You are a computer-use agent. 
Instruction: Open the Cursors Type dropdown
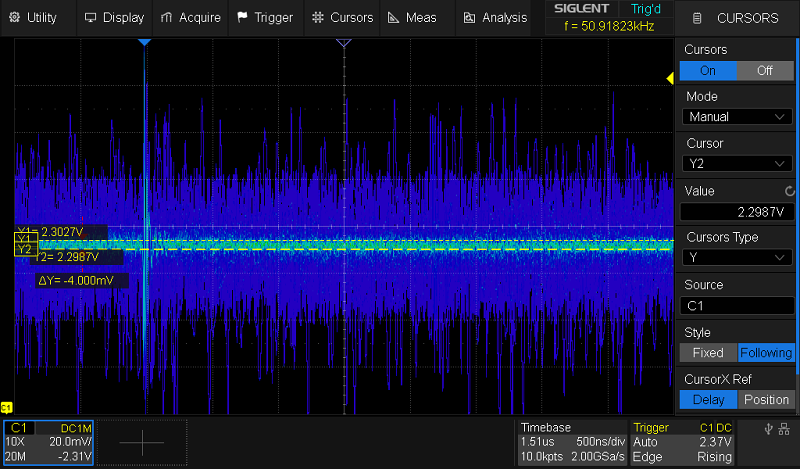pos(737,258)
